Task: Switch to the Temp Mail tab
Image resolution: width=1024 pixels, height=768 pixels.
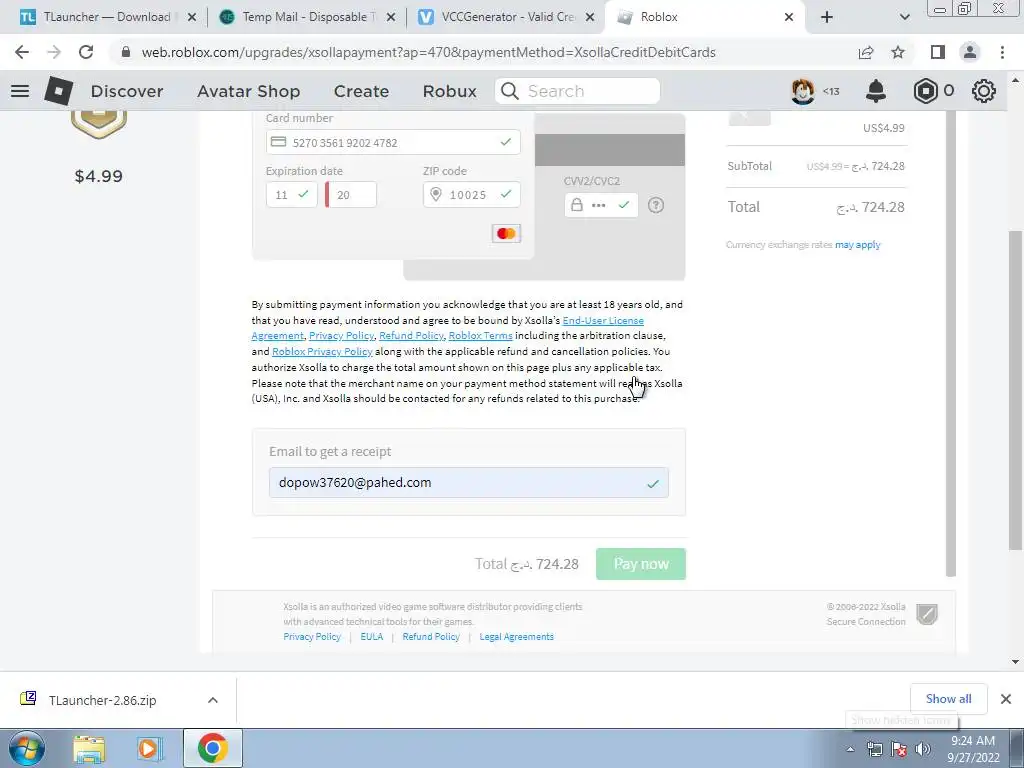Action: click(x=307, y=17)
